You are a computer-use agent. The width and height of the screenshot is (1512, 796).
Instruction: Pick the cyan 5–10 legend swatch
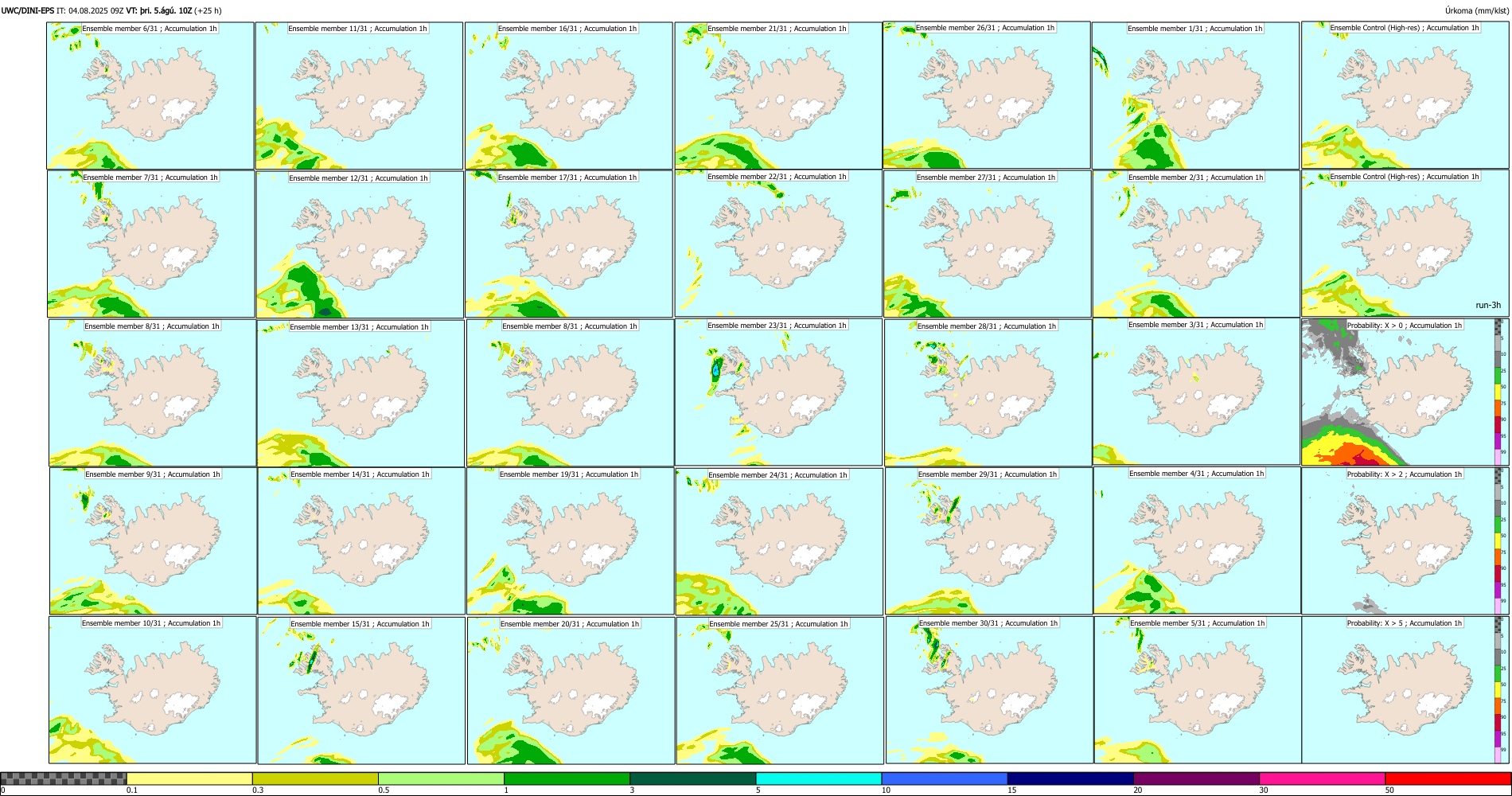tap(819, 778)
